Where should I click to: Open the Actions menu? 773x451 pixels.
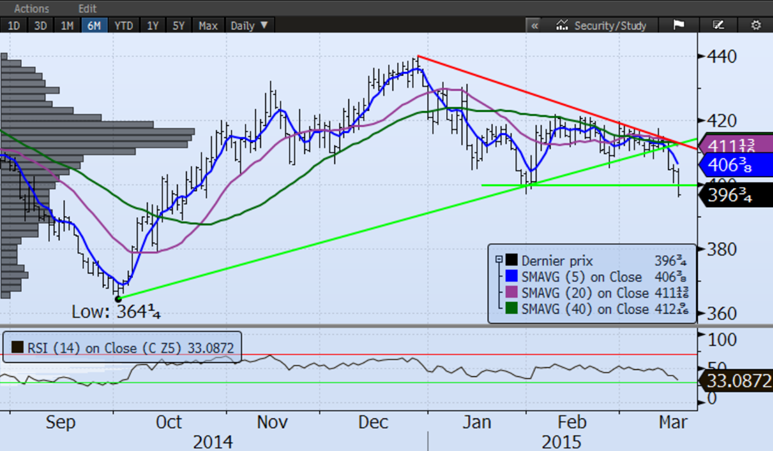(31, 8)
